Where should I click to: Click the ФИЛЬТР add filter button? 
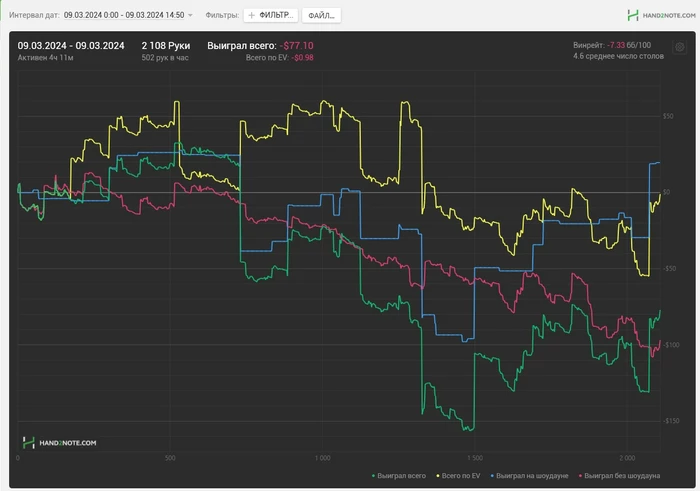pyautogui.click(x=270, y=16)
